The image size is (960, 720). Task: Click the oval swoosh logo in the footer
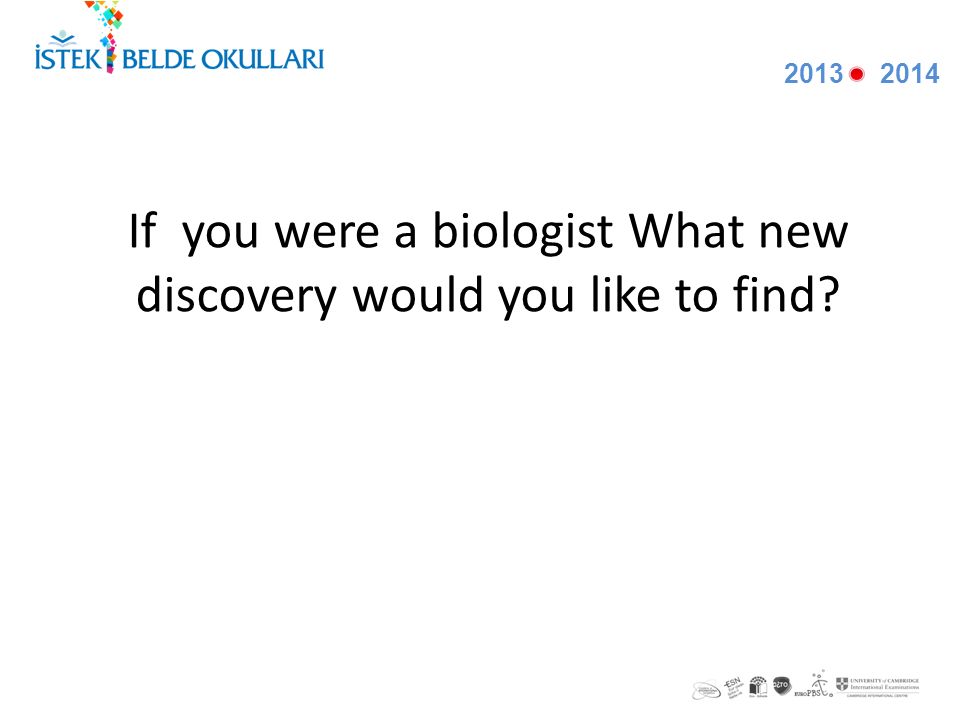click(x=706, y=690)
